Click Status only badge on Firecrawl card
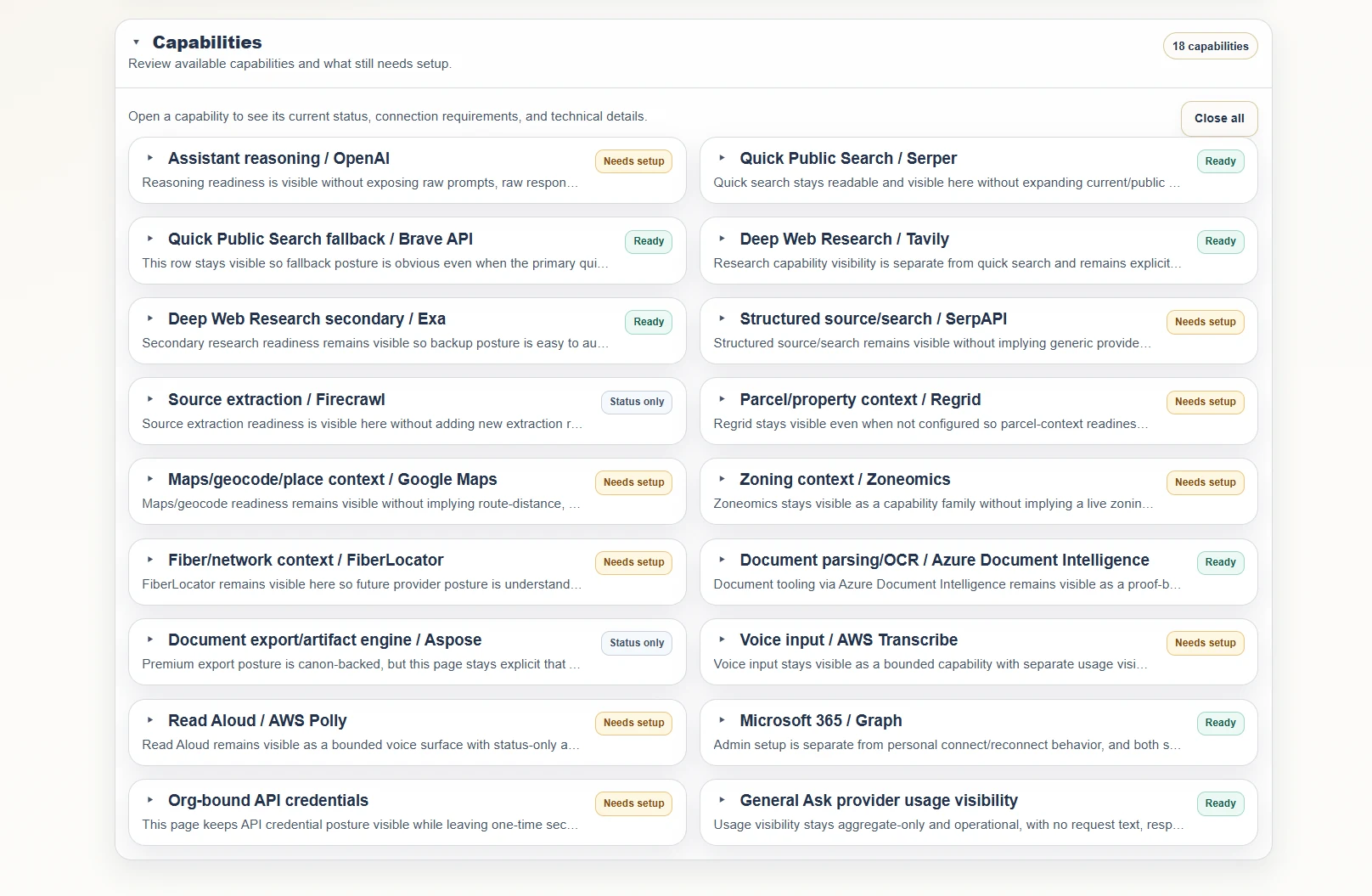The height and width of the screenshot is (896, 1372). tap(637, 402)
